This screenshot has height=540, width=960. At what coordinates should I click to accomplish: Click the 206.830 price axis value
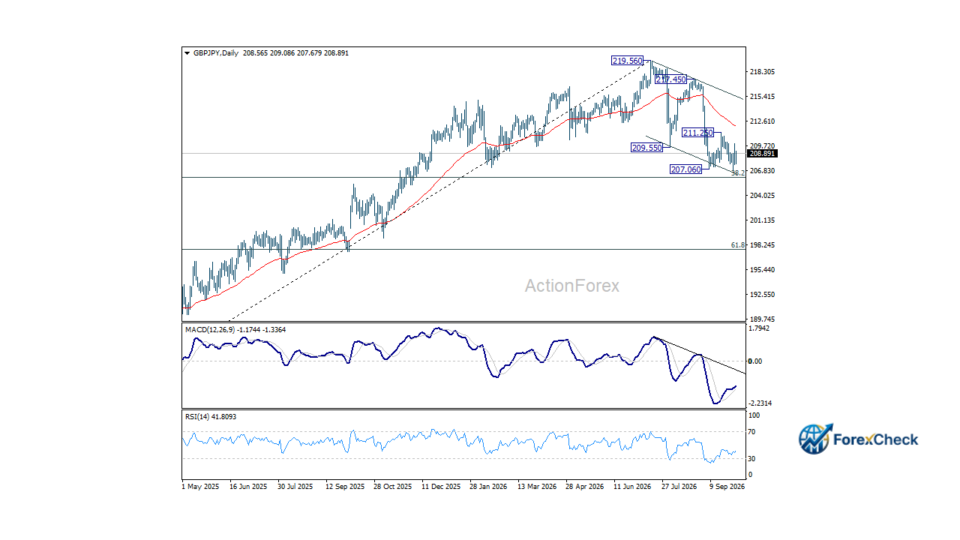click(762, 171)
